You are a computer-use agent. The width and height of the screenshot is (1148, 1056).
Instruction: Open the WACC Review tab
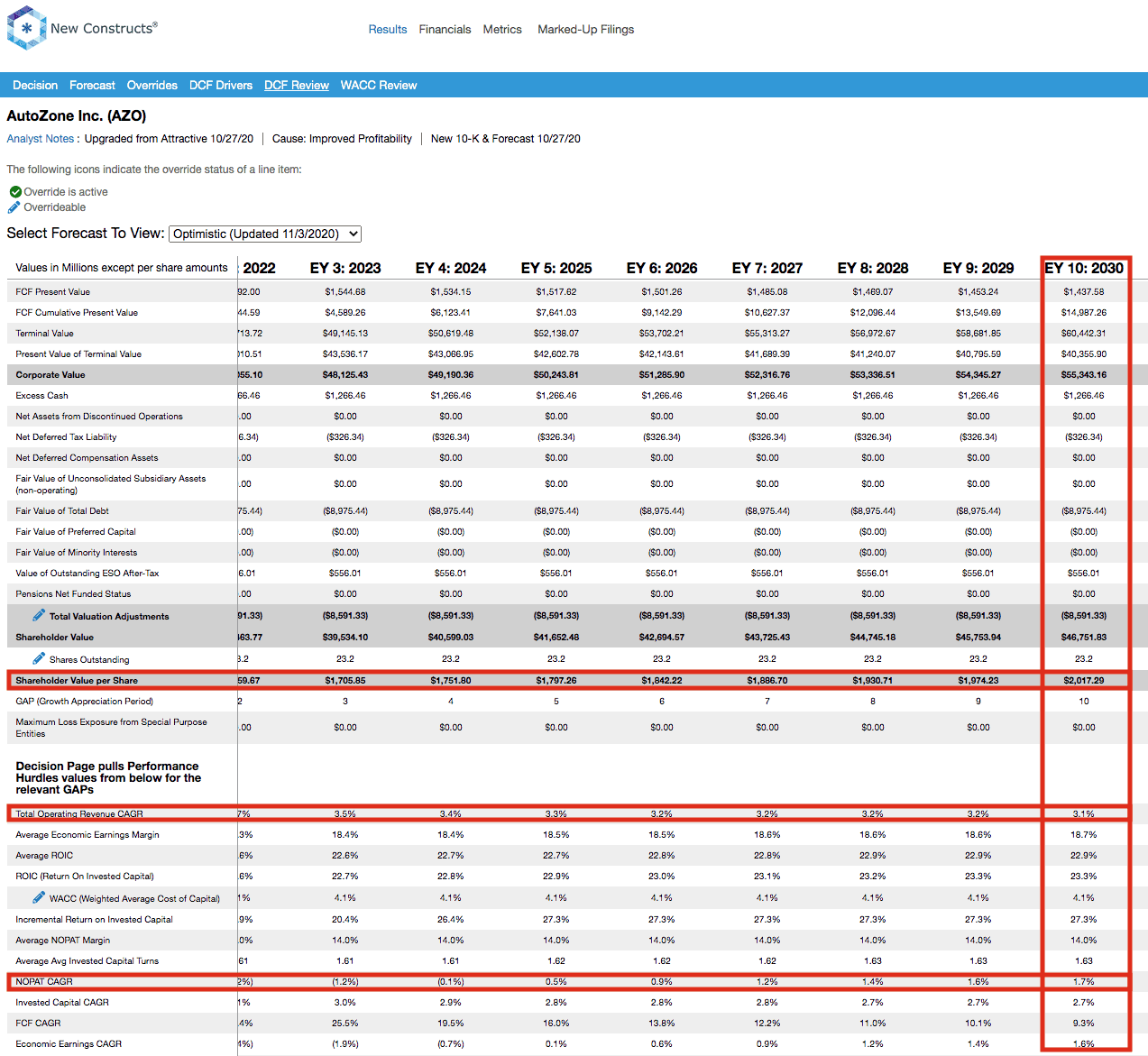point(379,86)
